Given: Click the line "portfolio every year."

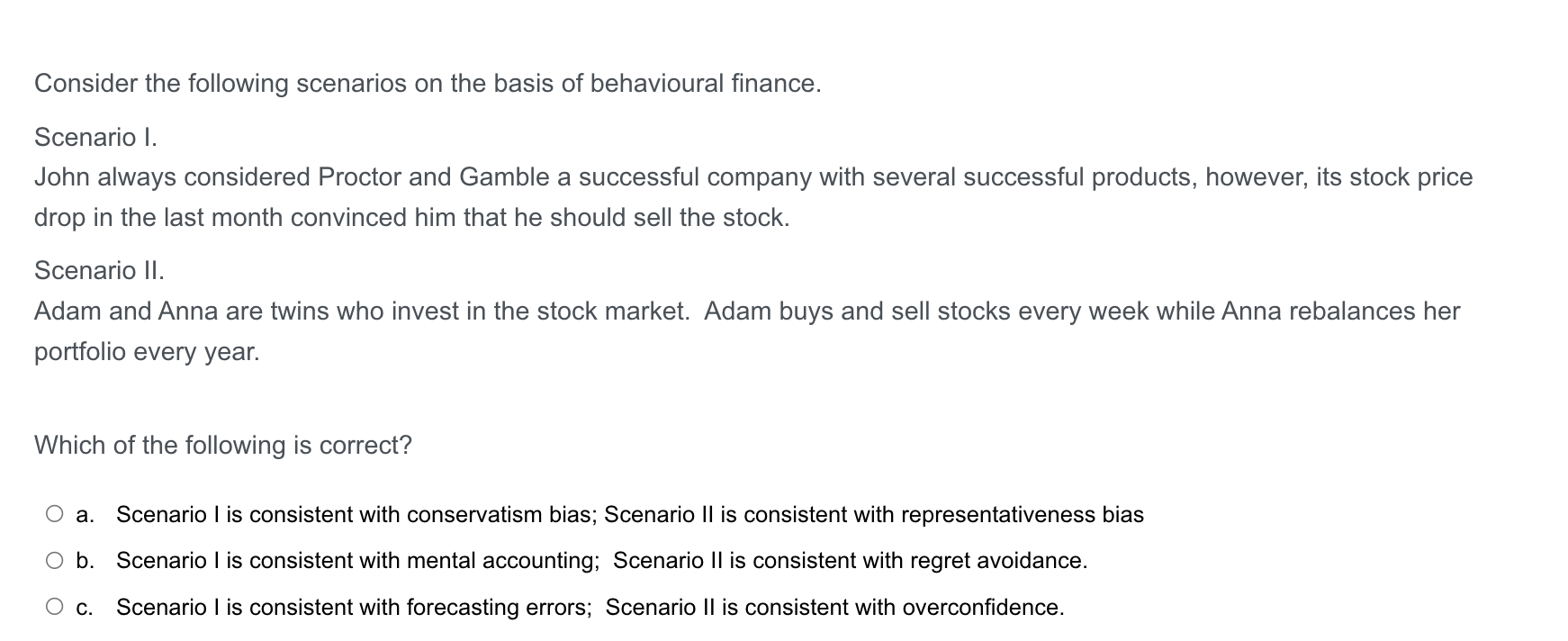Looking at the screenshot, I should pyautogui.click(x=147, y=352).
